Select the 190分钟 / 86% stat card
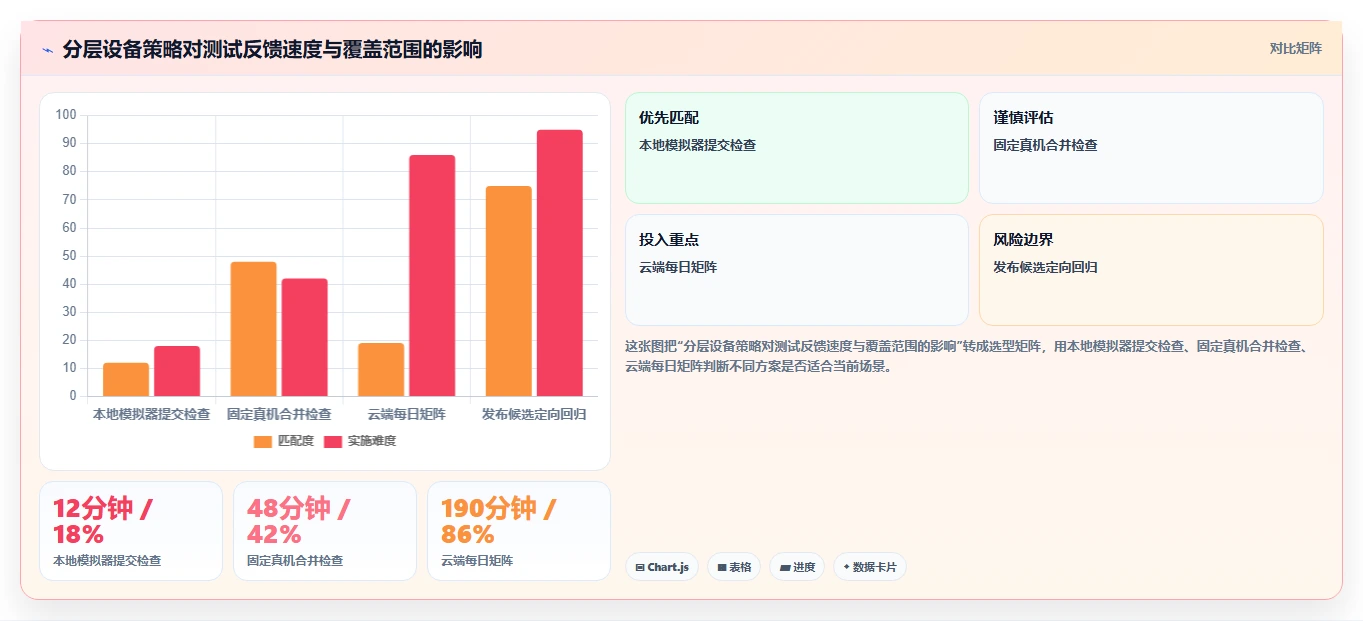This screenshot has width=1363, height=621. [x=519, y=531]
